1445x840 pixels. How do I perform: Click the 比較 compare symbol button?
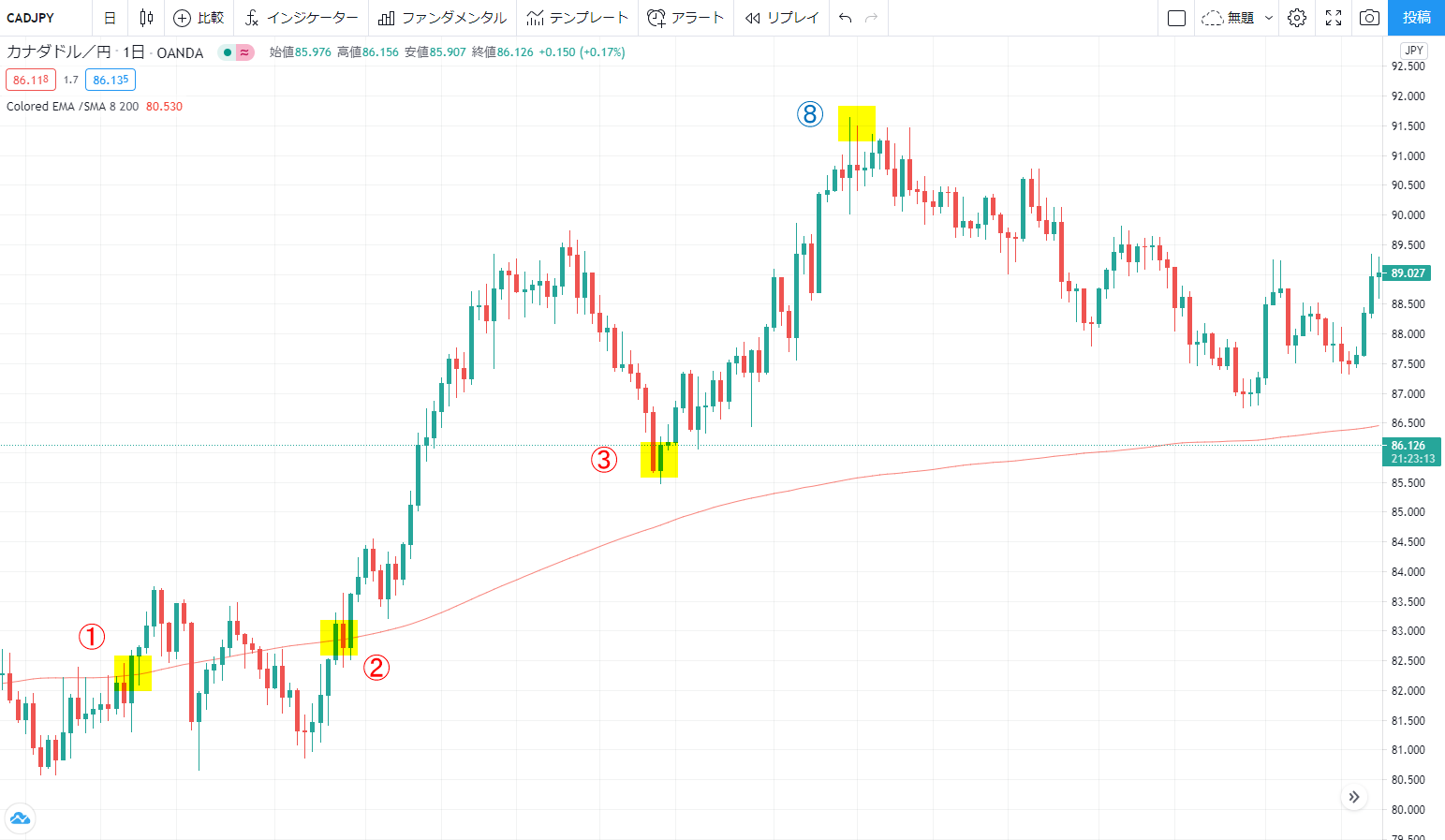199,18
